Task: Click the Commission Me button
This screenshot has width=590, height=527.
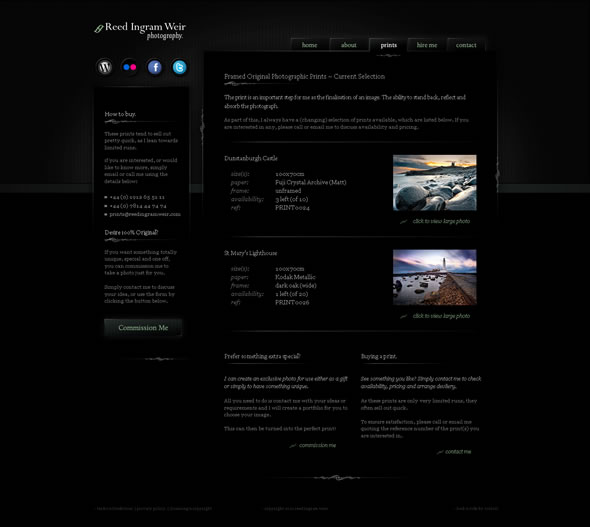Action: 143,328
